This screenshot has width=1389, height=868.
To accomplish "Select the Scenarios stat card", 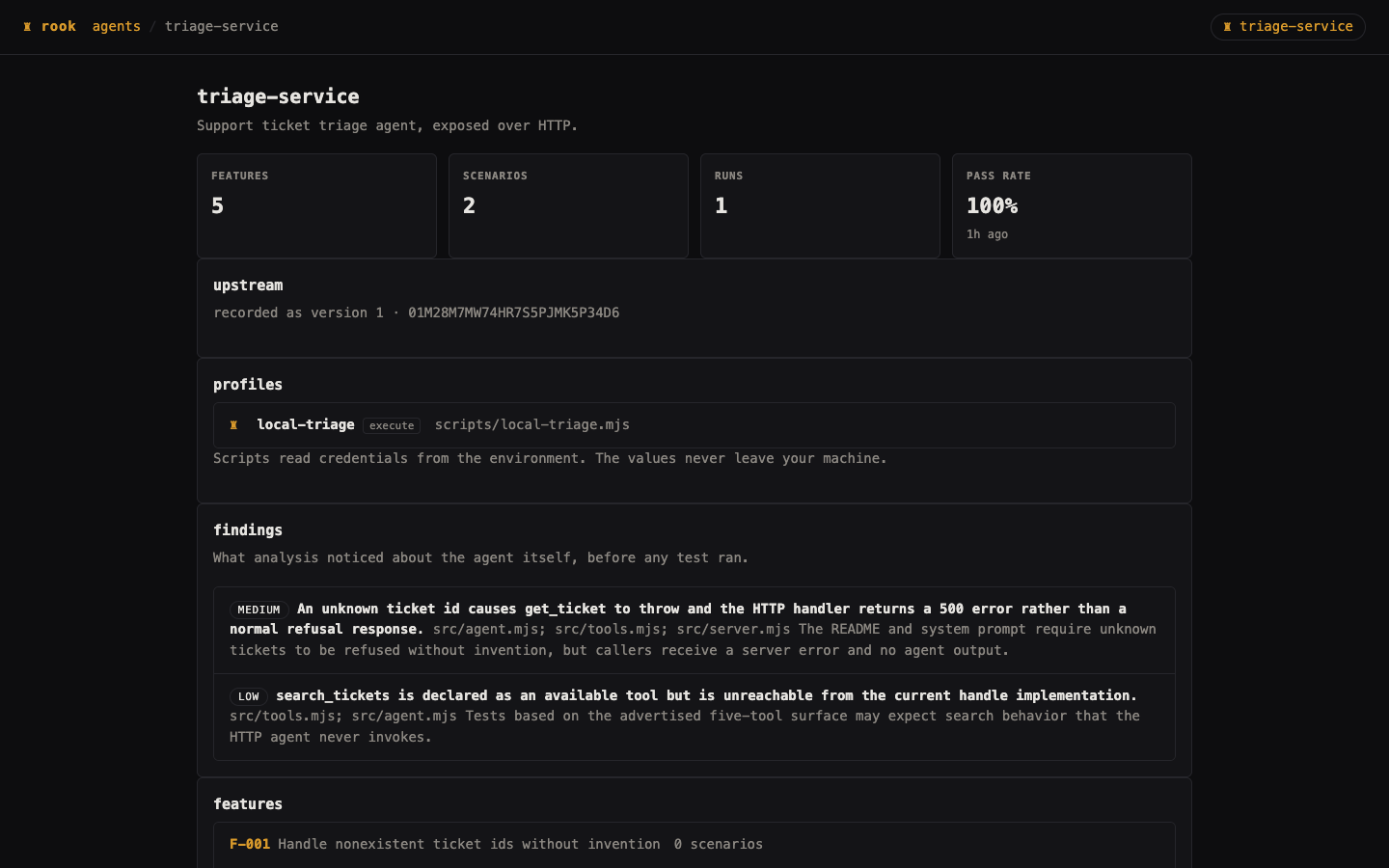I will point(568,205).
